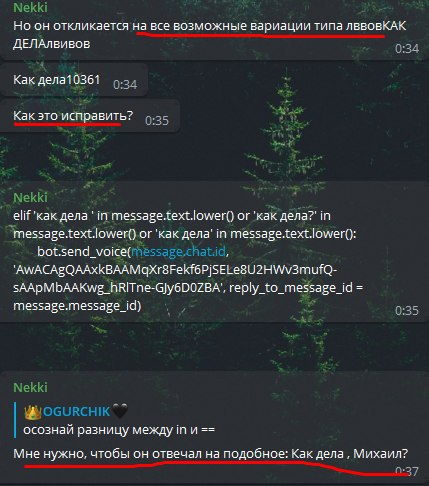Click the Nekki name above the reply message
The width and height of the screenshot is (429, 486).
point(30,387)
